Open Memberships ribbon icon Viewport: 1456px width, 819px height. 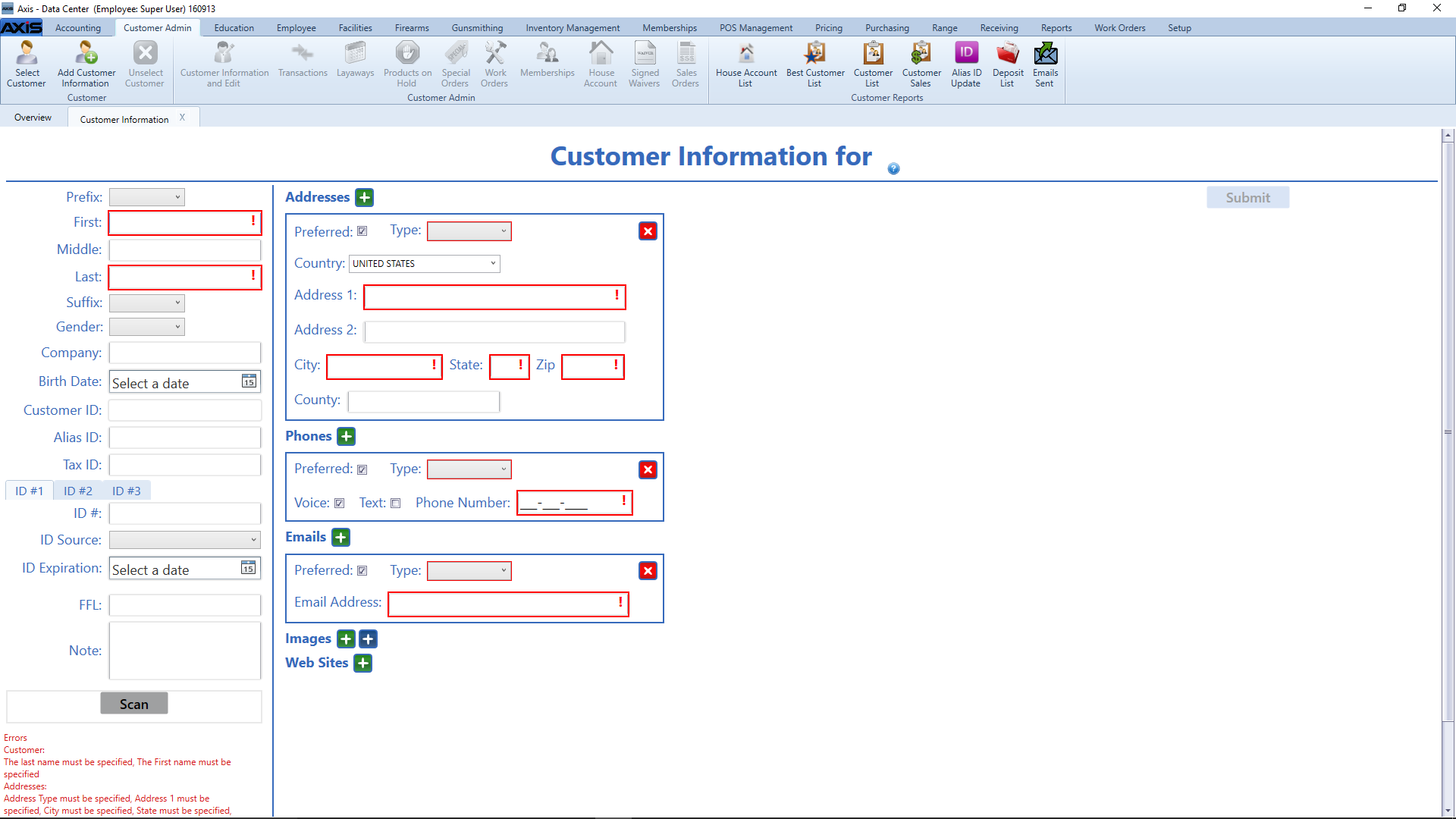548,61
